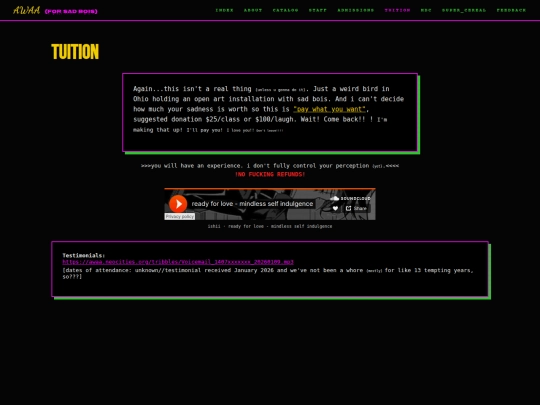
Task: Open the ADMISSIONS page
Action: (x=356, y=10)
